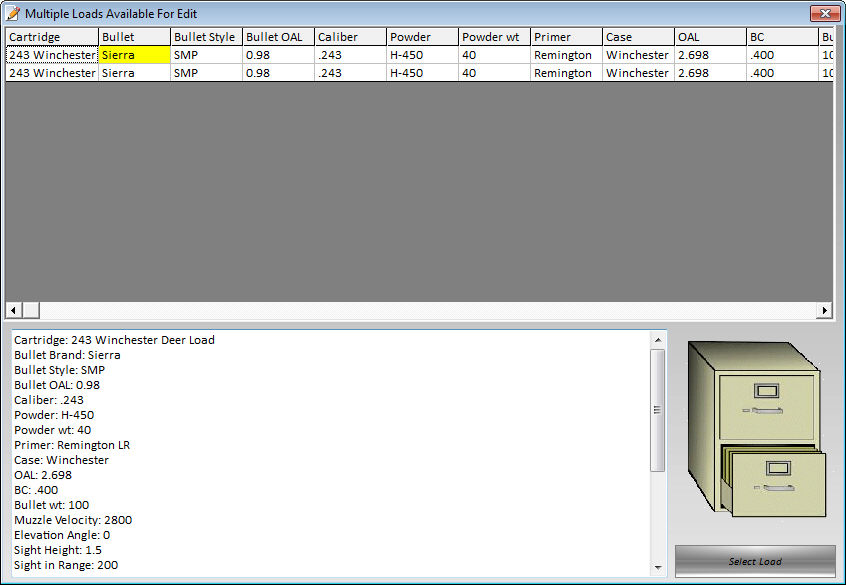This screenshot has height=585, width=846.
Task: Click the details panel scrollbar thumb
Action: coord(657,410)
